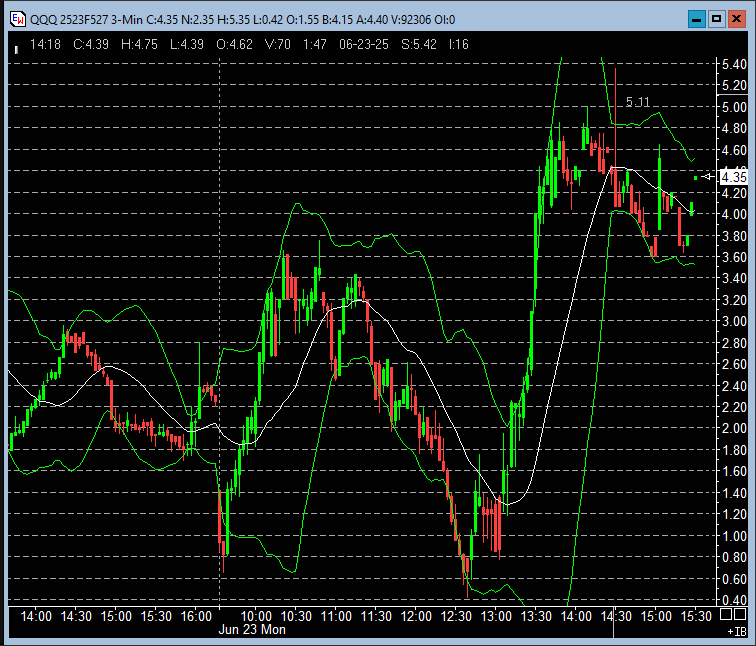This screenshot has width=756, height=646.
Task: Click the Jun 23 Mon date label
Action: (x=252, y=630)
